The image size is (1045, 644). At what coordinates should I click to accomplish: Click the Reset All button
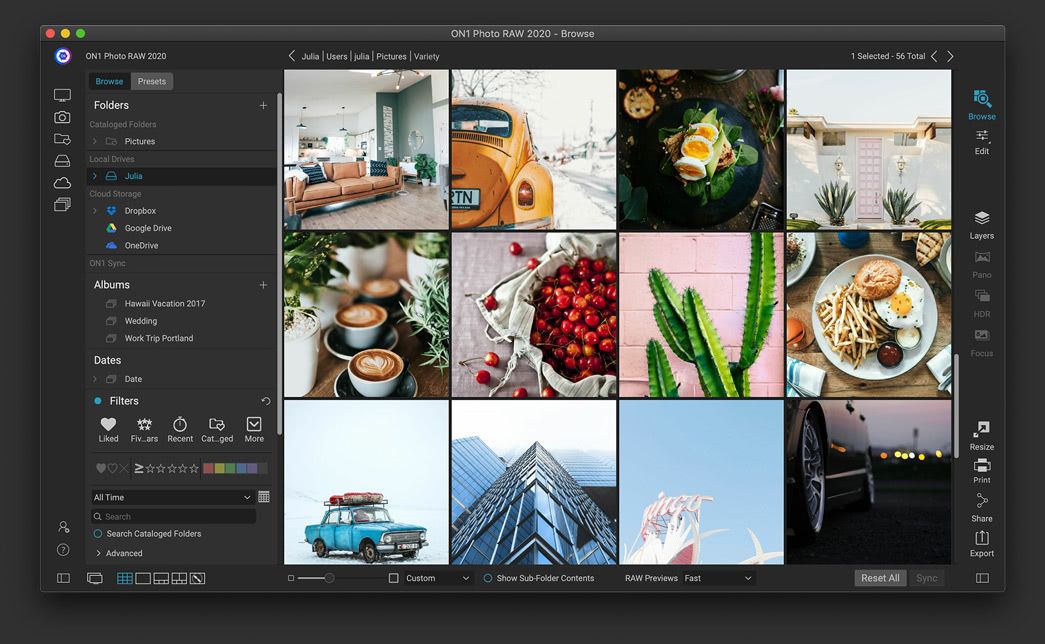tap(880, 578)
